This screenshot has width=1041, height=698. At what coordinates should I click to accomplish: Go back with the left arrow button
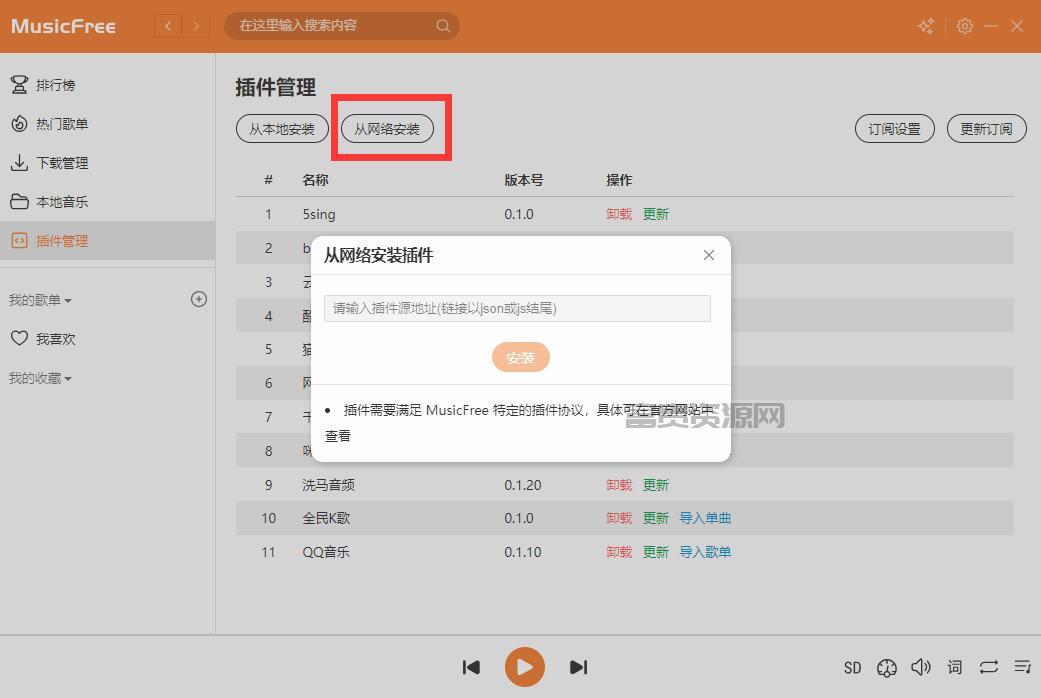[168, 26]
